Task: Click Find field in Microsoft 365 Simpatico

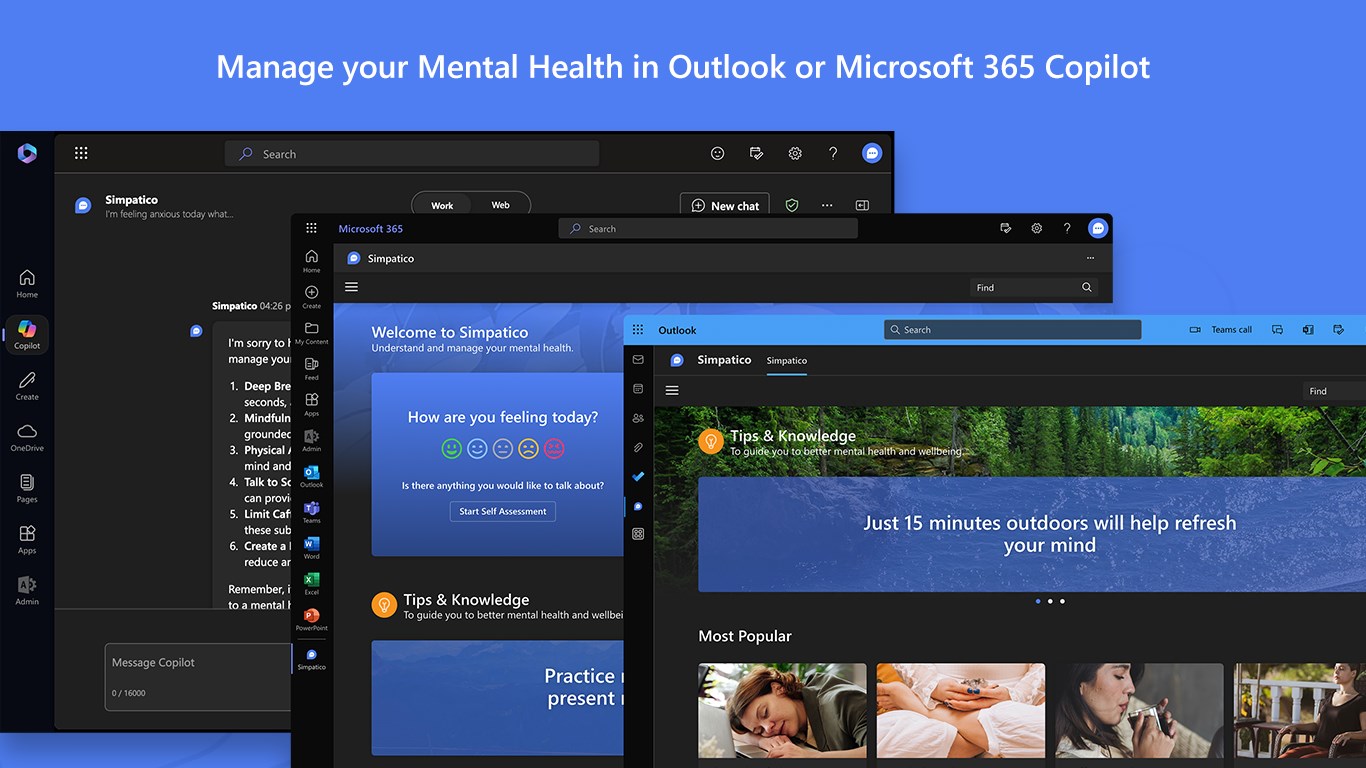Action: coord(1034,287)
